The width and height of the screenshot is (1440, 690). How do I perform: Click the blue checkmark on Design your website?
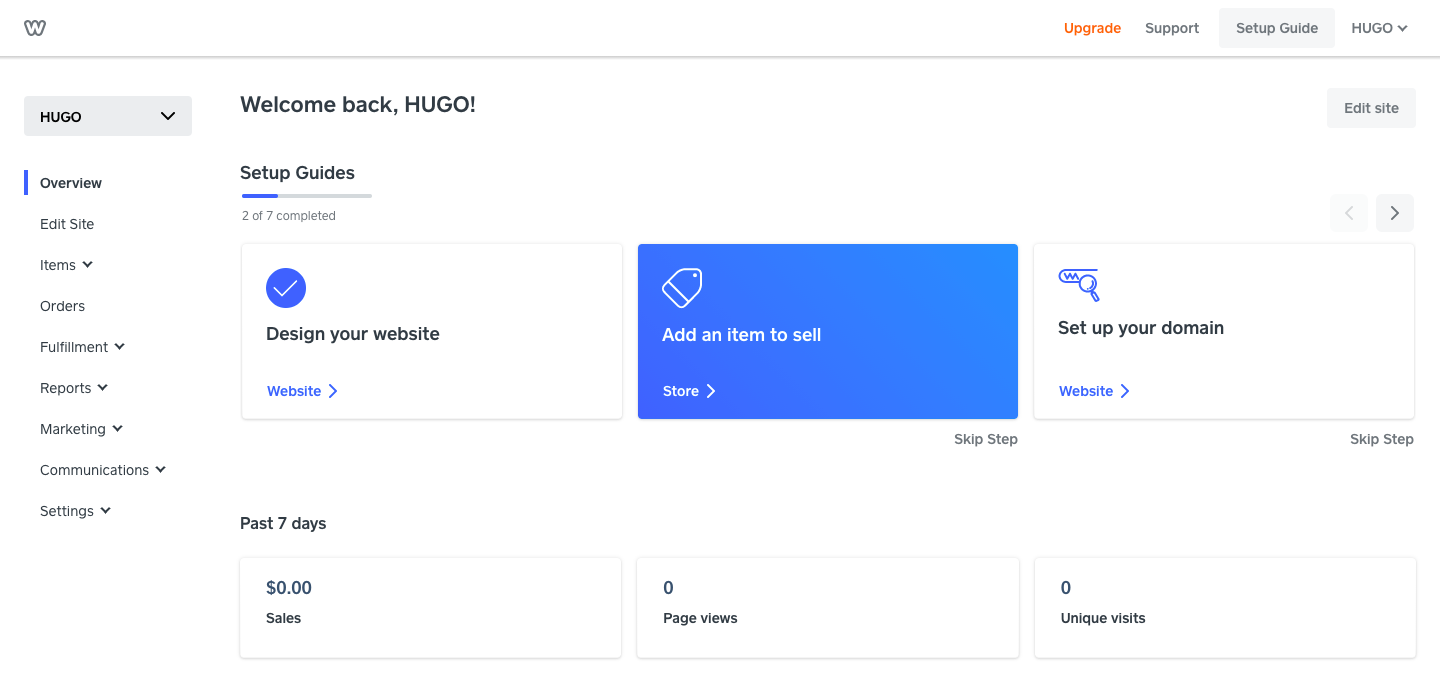click(286, 288)
